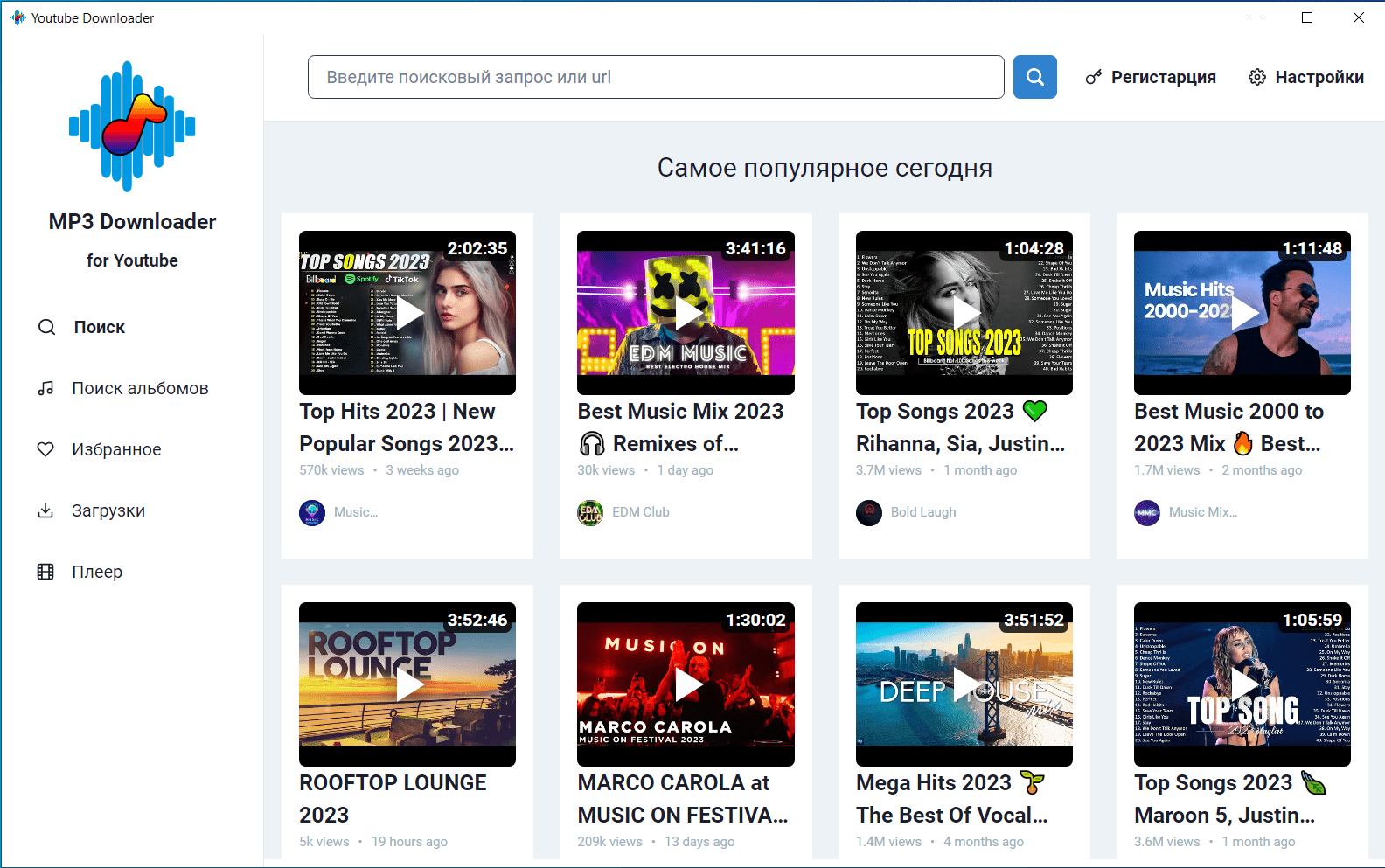
Task: Select Поиск in the sidebar
Action: (x=82, y=327)
